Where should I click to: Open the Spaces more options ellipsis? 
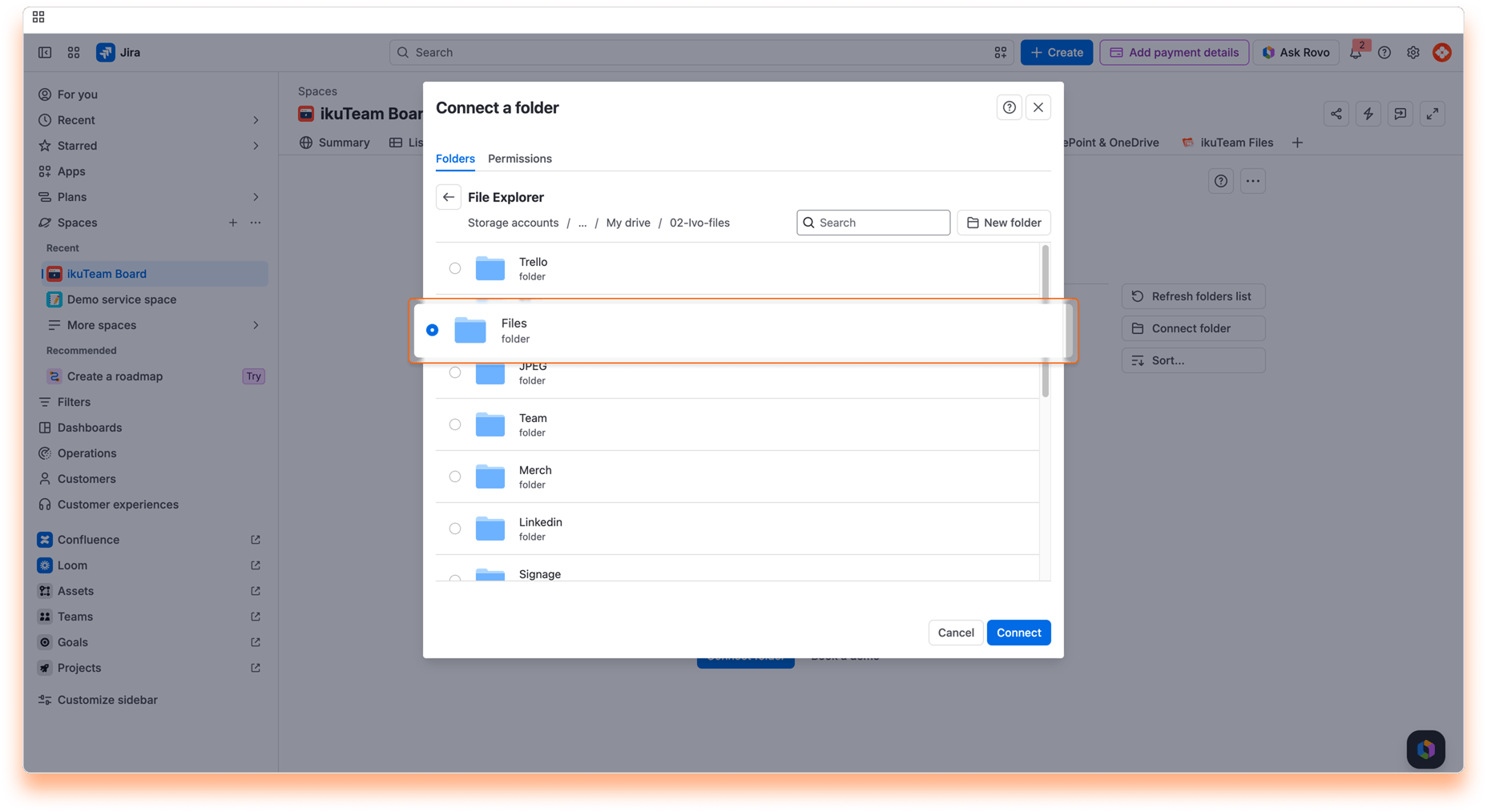(x=256, y=223)
